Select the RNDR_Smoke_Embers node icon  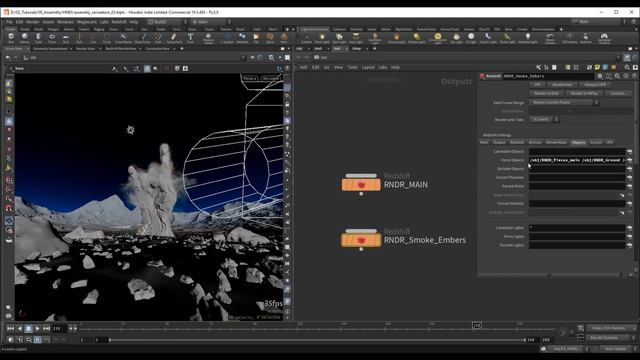pyautogui.click(x=361, y=240)
